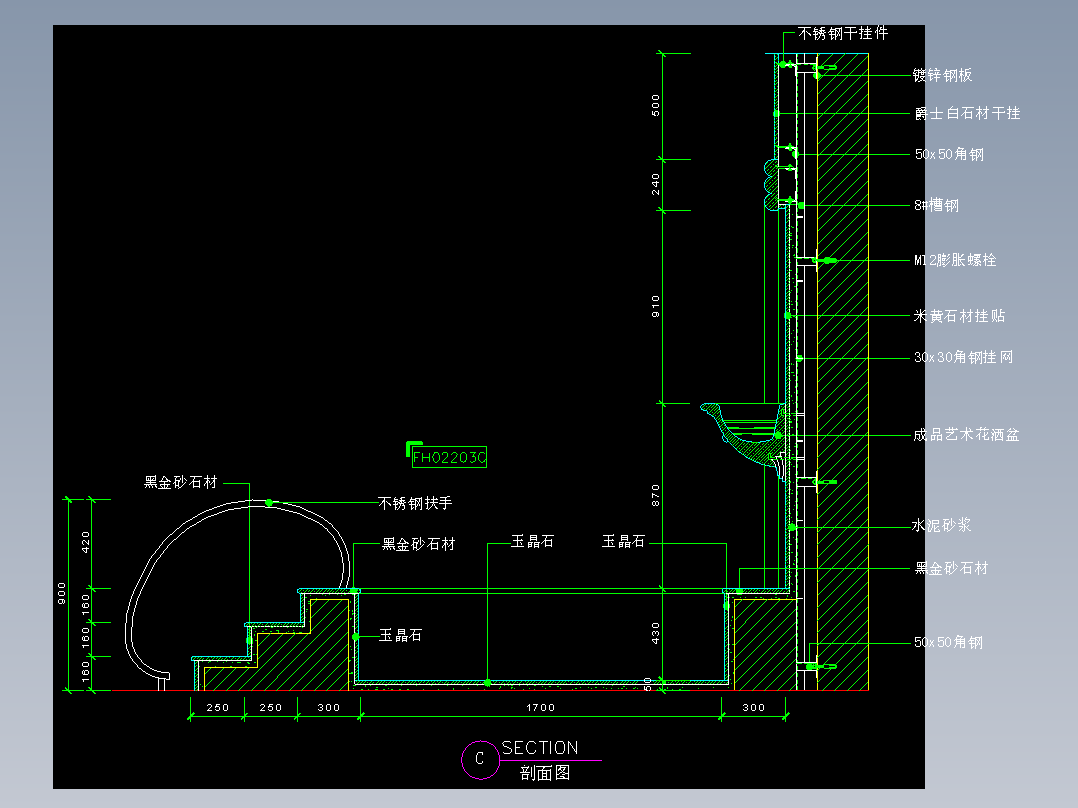Select the M12膨胀螺栓 label

953,259
